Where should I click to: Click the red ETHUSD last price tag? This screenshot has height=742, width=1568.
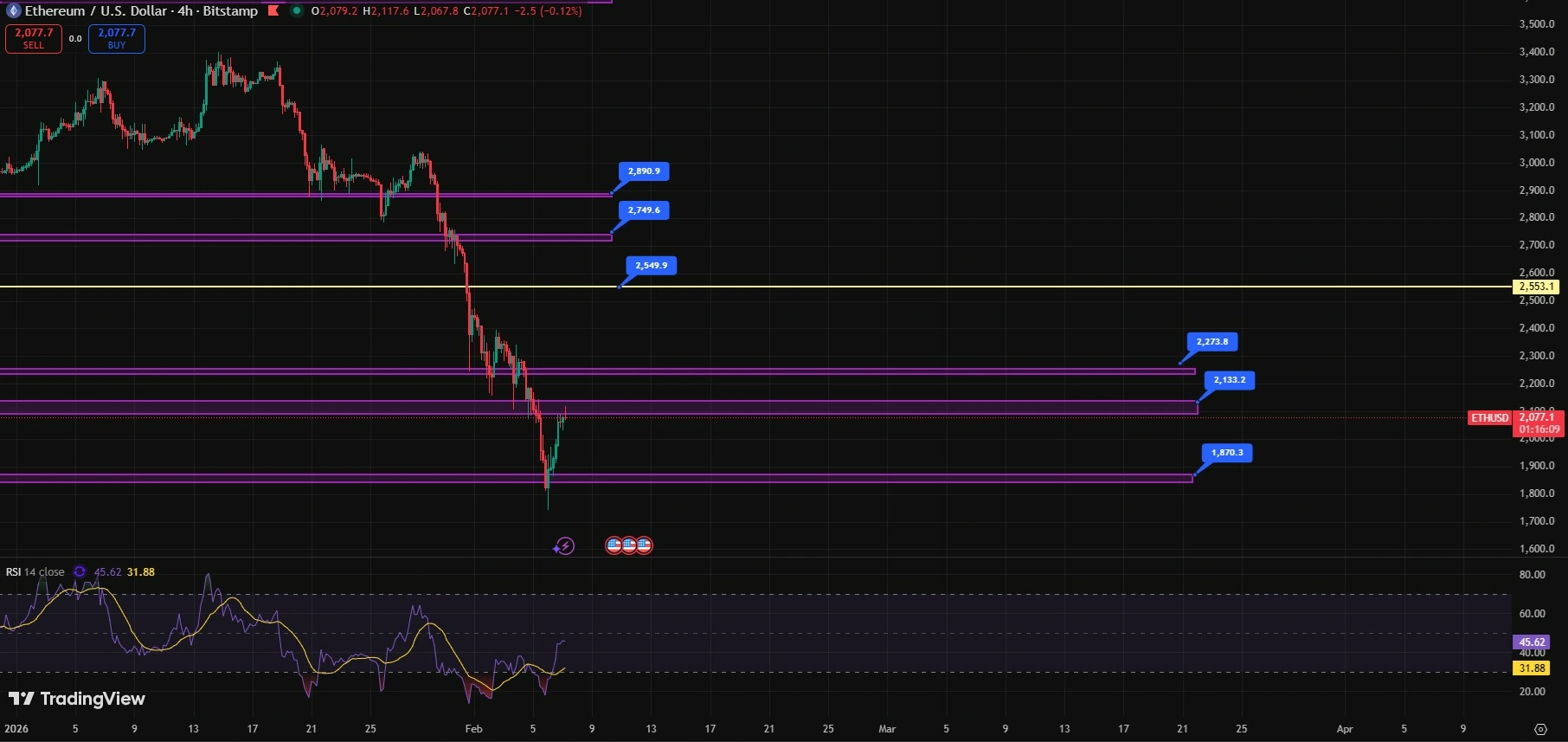point(1489,418)
